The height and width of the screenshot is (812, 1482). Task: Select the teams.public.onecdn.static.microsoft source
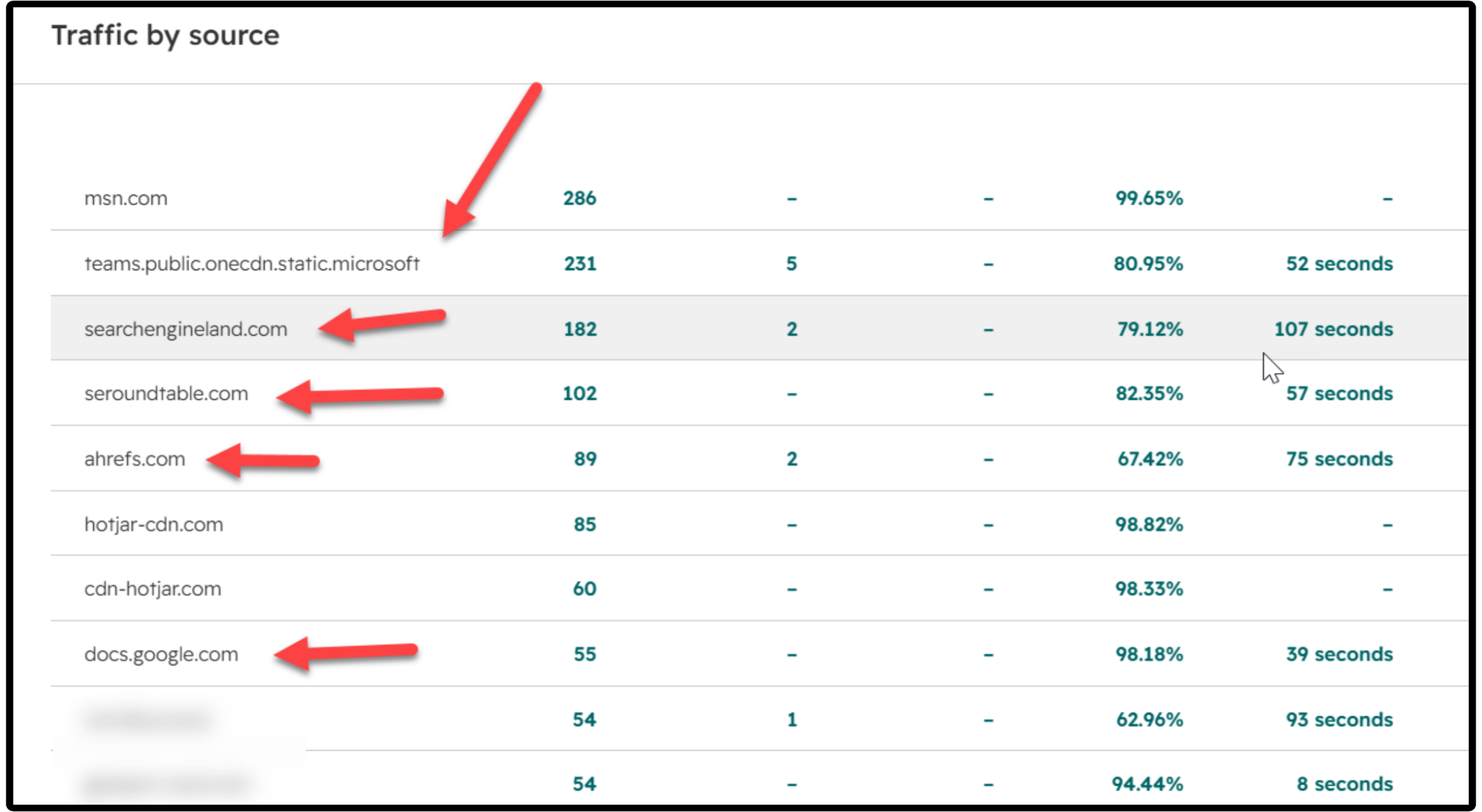pos(252,264)
